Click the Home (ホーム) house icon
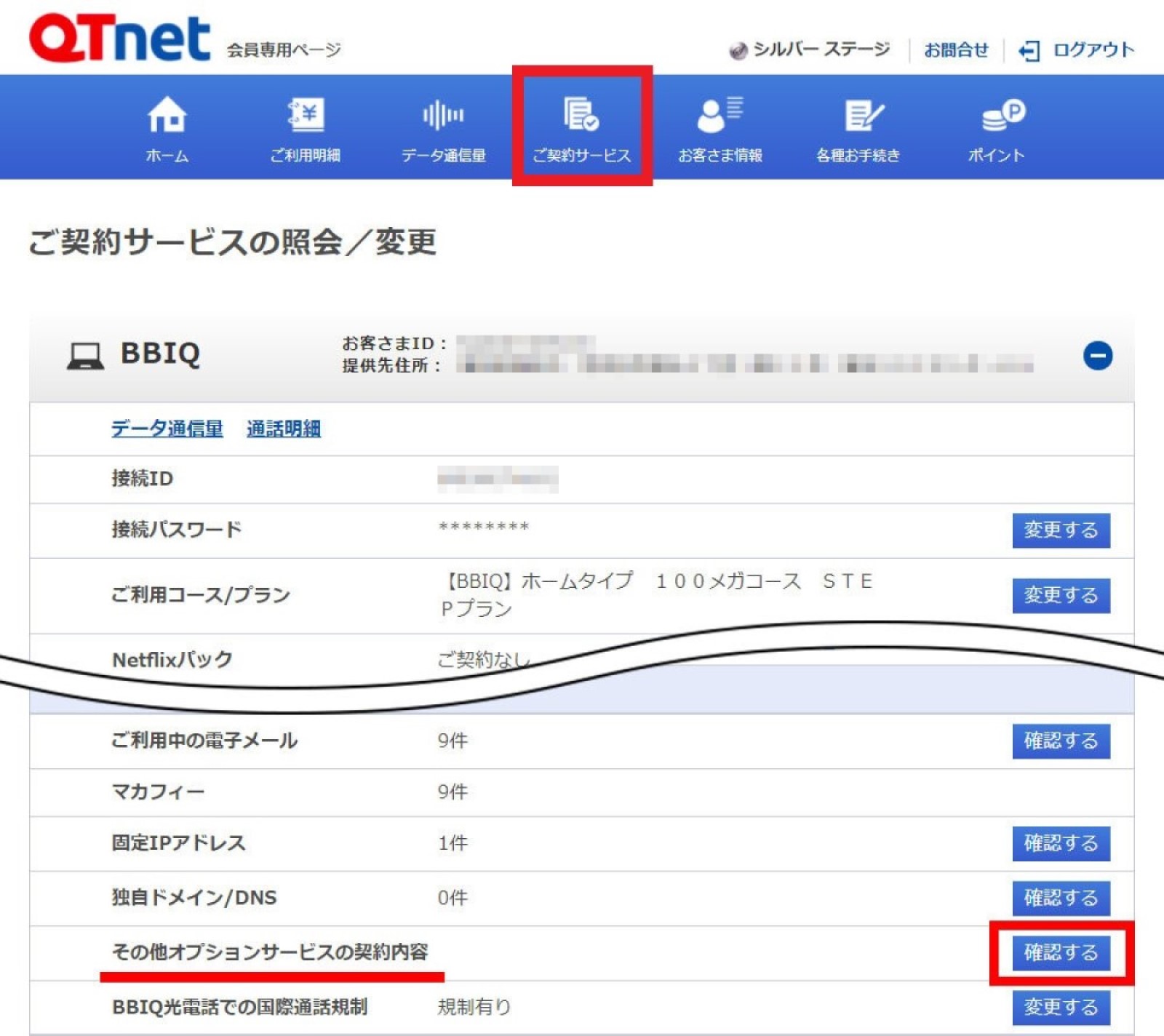 coord(167,115)
